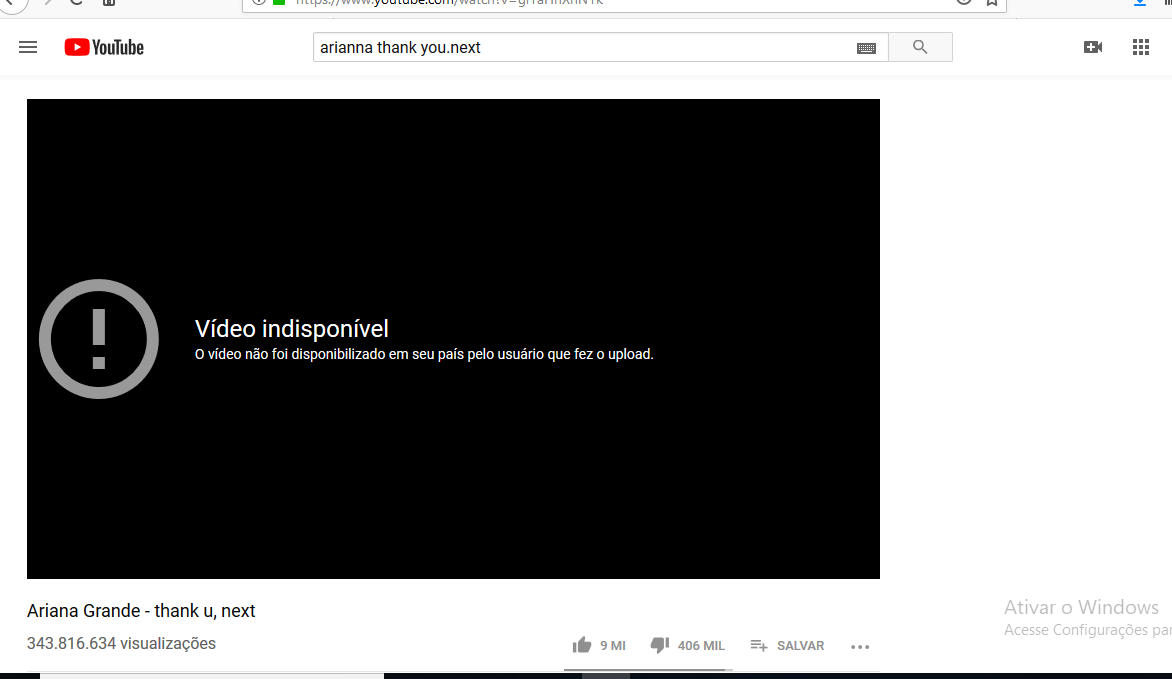This screenshot has width=1172, height=679.
Task: Save the video using SALVAR button
Action: (787, 645)
